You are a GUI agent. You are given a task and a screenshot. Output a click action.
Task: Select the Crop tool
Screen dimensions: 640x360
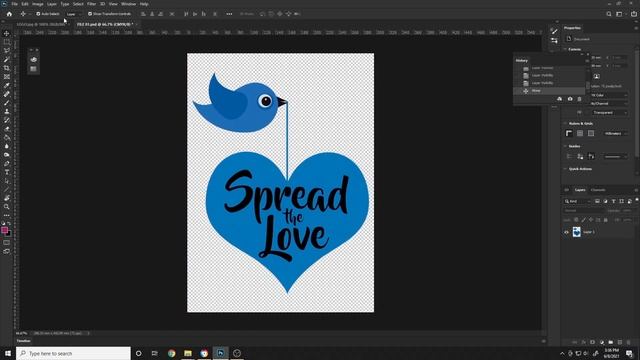tap(7, 68)
